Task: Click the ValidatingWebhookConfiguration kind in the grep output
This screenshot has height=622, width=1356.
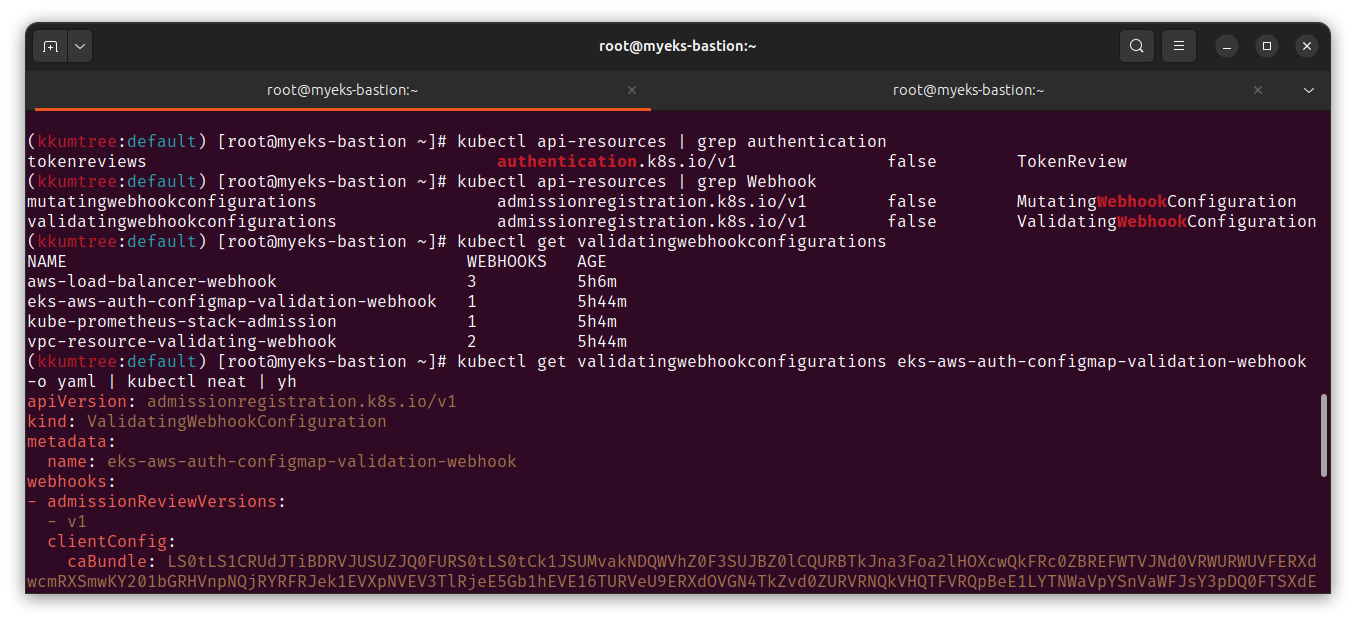Action: 1167,222
